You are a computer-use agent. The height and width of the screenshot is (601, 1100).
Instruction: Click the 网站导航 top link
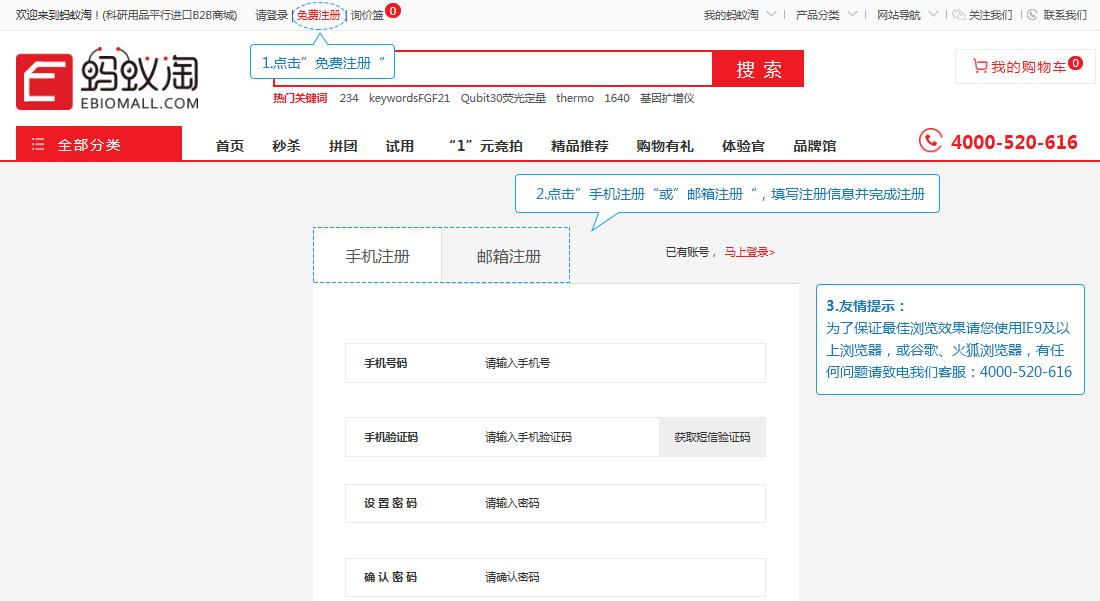click(x=899, y=15)
